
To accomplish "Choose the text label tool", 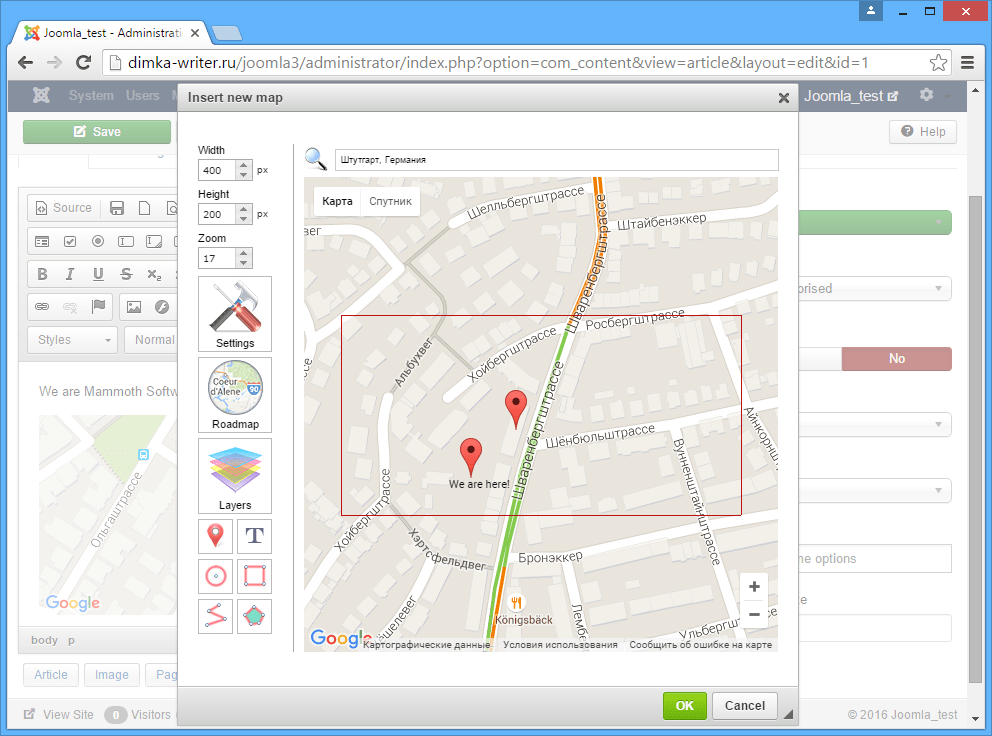I will tap(254, 536).
